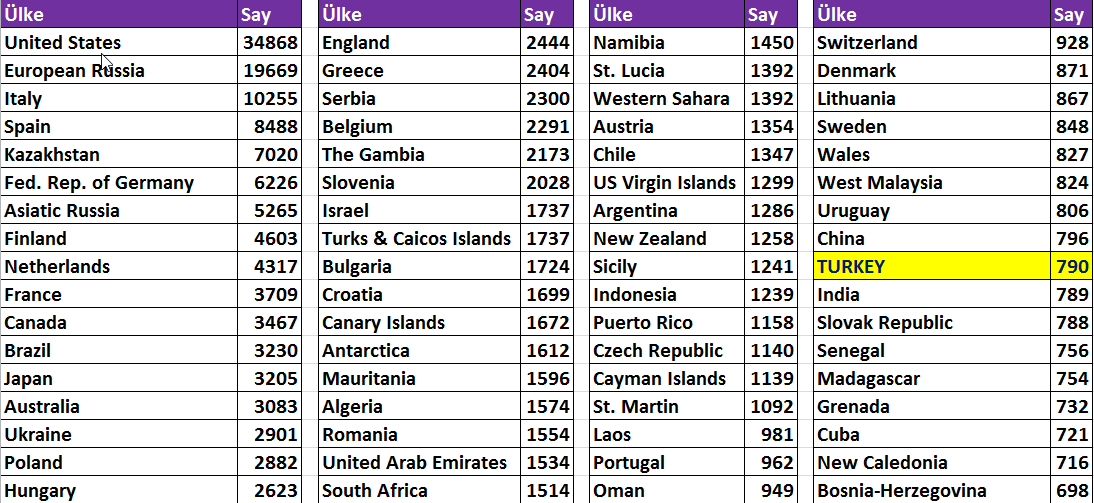Select the US Virgin Islands cell
The width and height of the screenshot is (1094, 503).
coord(667,182)
